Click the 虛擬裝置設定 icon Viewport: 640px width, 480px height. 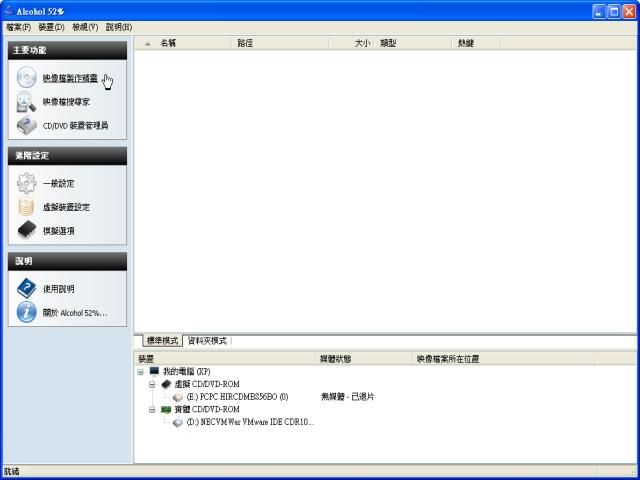click(x=27, y=207)
